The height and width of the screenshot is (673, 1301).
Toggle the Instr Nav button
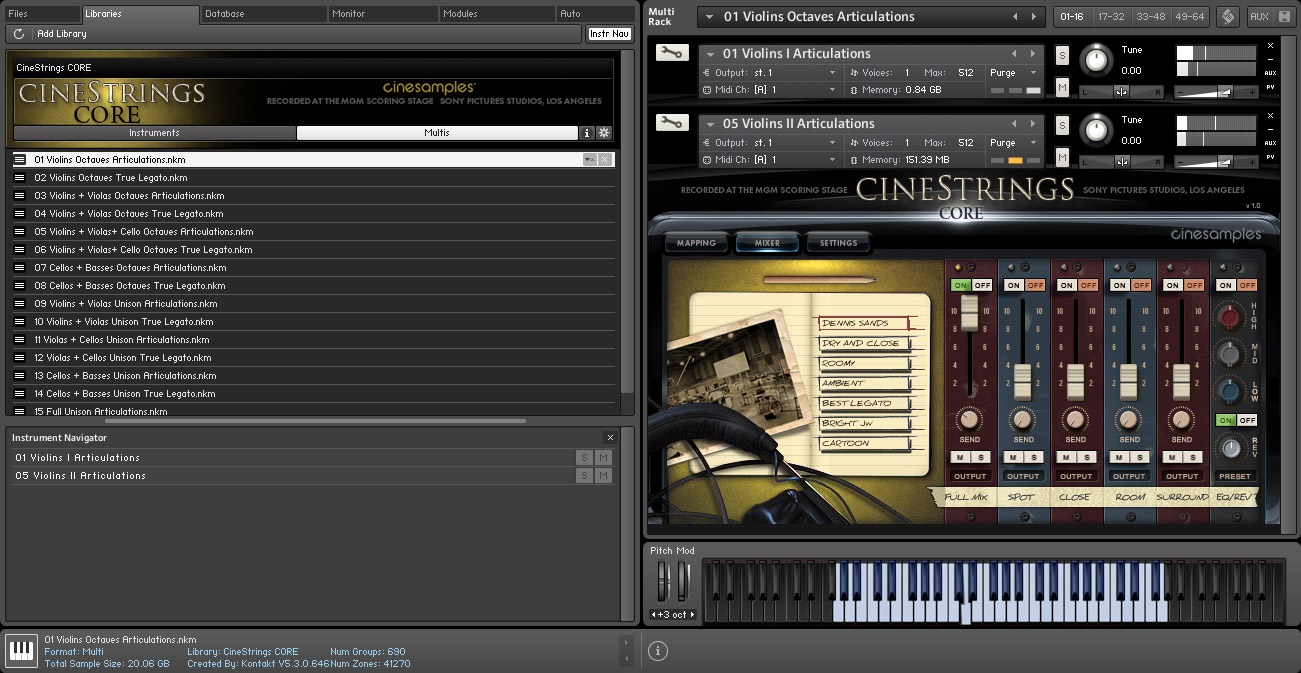[609, 34]
